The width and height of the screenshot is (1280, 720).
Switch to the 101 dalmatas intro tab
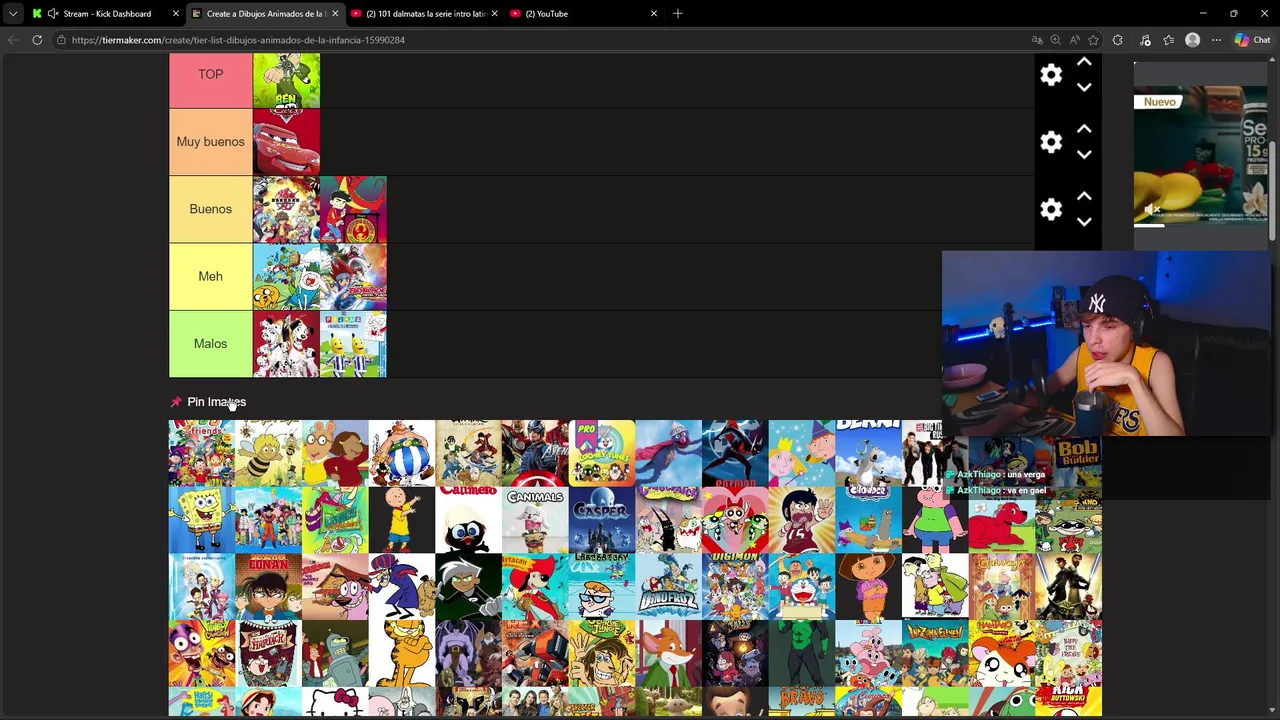click(425, 13)
